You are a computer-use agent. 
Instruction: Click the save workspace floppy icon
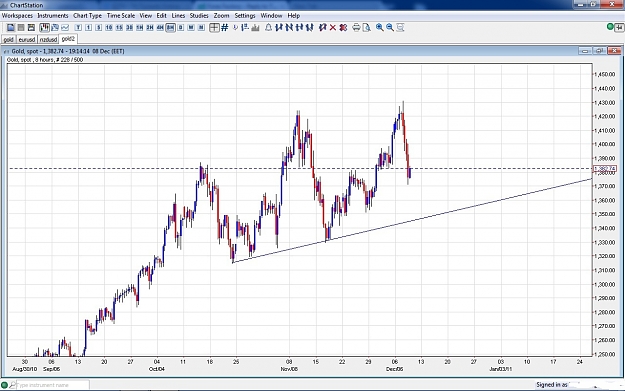pos(31,28)
